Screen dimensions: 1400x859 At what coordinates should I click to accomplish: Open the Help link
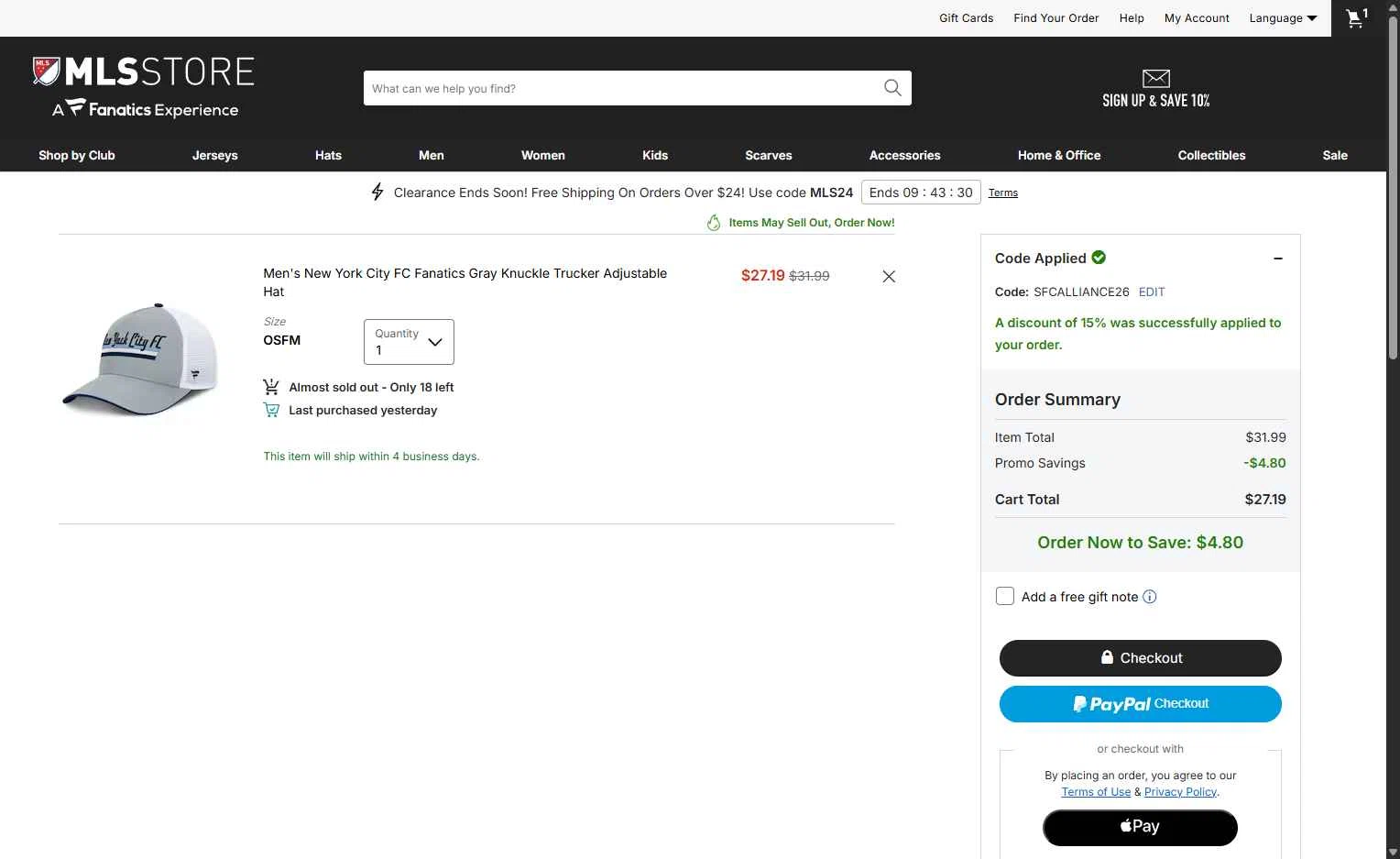point(1132,18)
